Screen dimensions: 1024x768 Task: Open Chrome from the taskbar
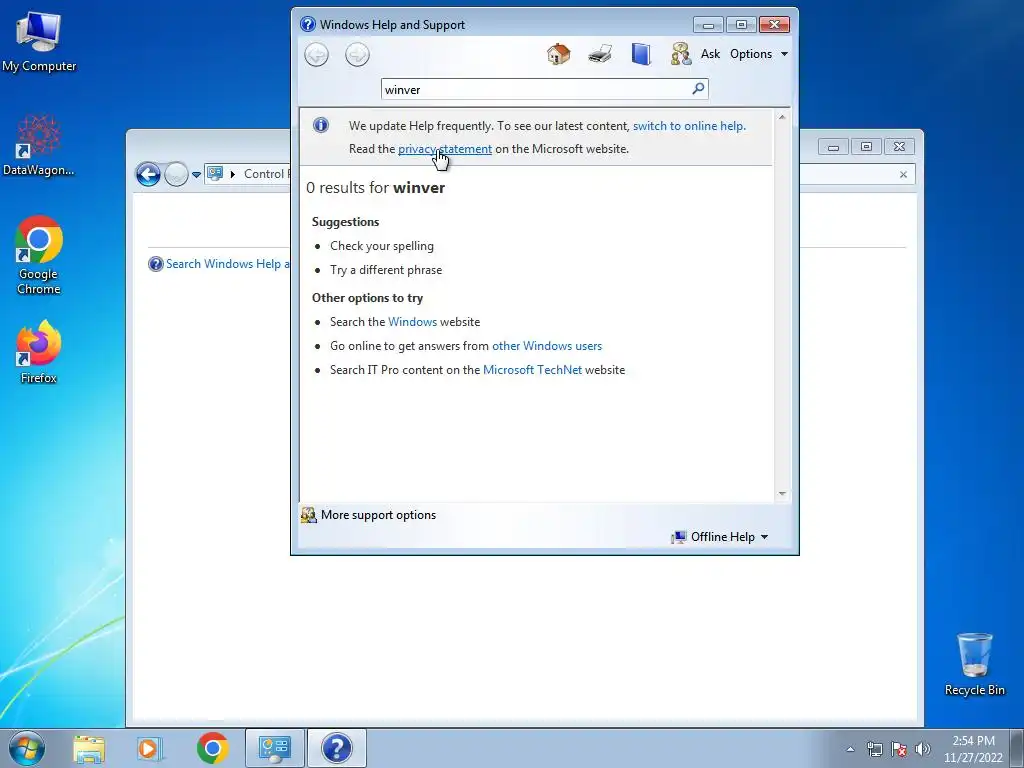212,748
